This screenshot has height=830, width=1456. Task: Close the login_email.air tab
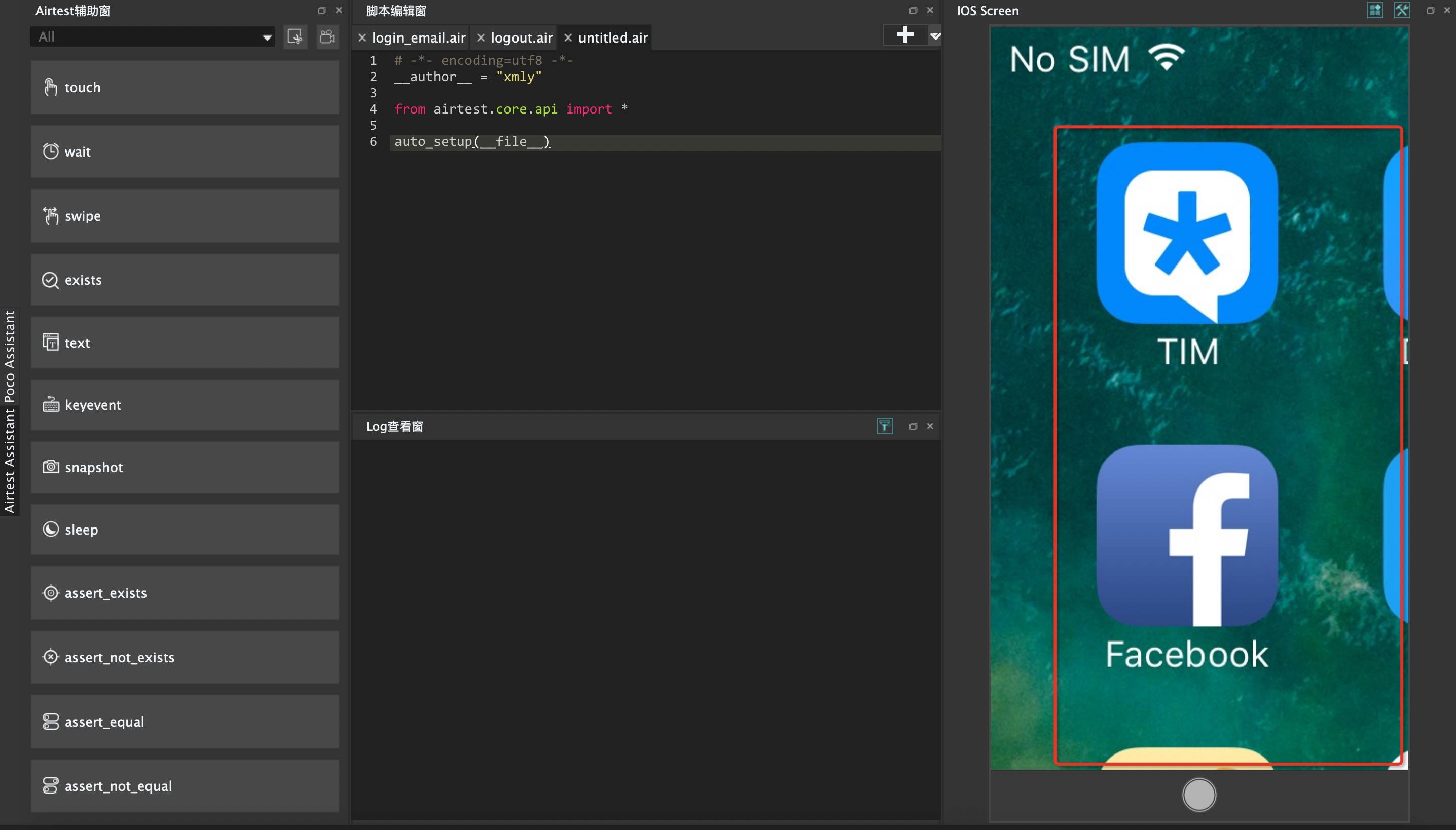(361, 37)
